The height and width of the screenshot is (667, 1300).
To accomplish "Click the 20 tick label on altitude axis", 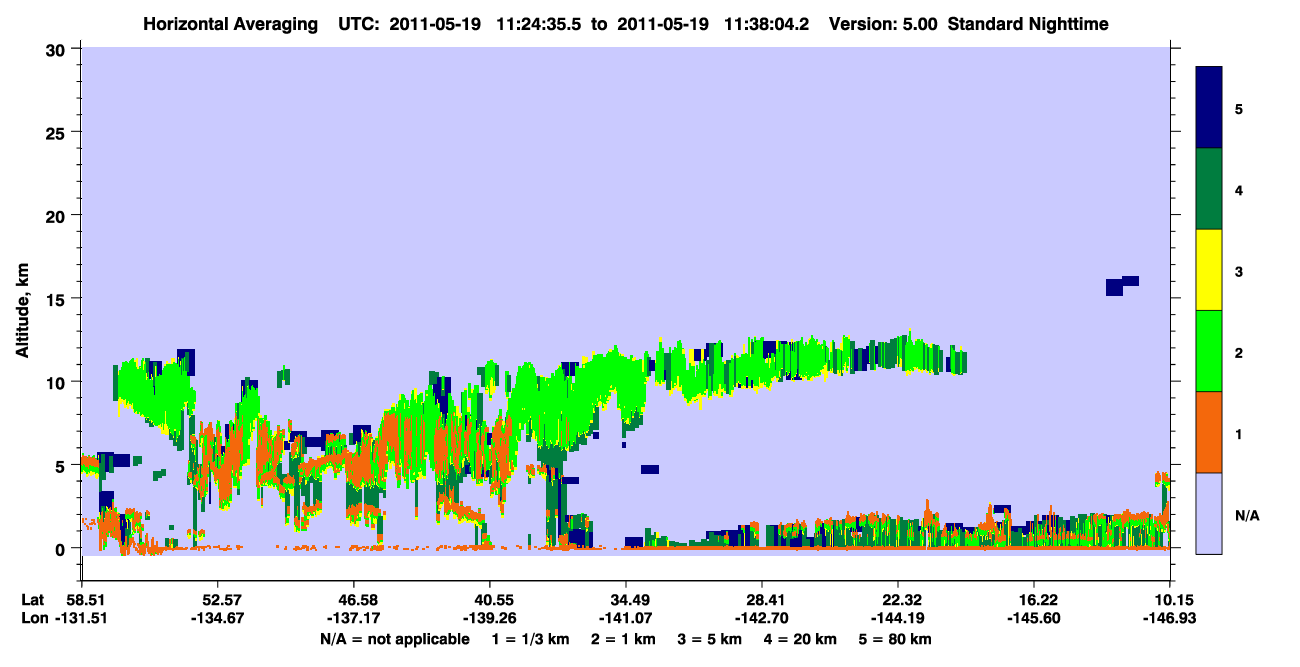I will pyautogui.click(x=56, y=215).
